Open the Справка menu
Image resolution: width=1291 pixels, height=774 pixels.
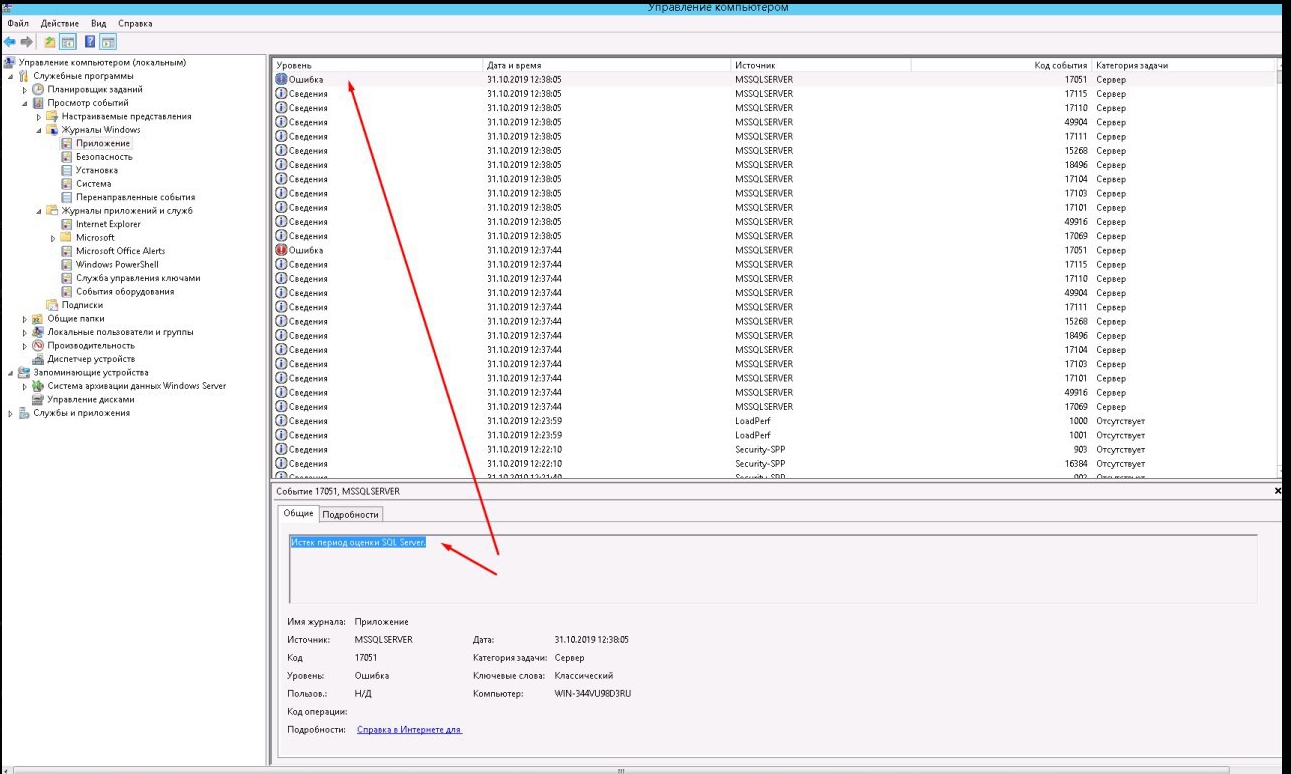[x=135, y=23]
